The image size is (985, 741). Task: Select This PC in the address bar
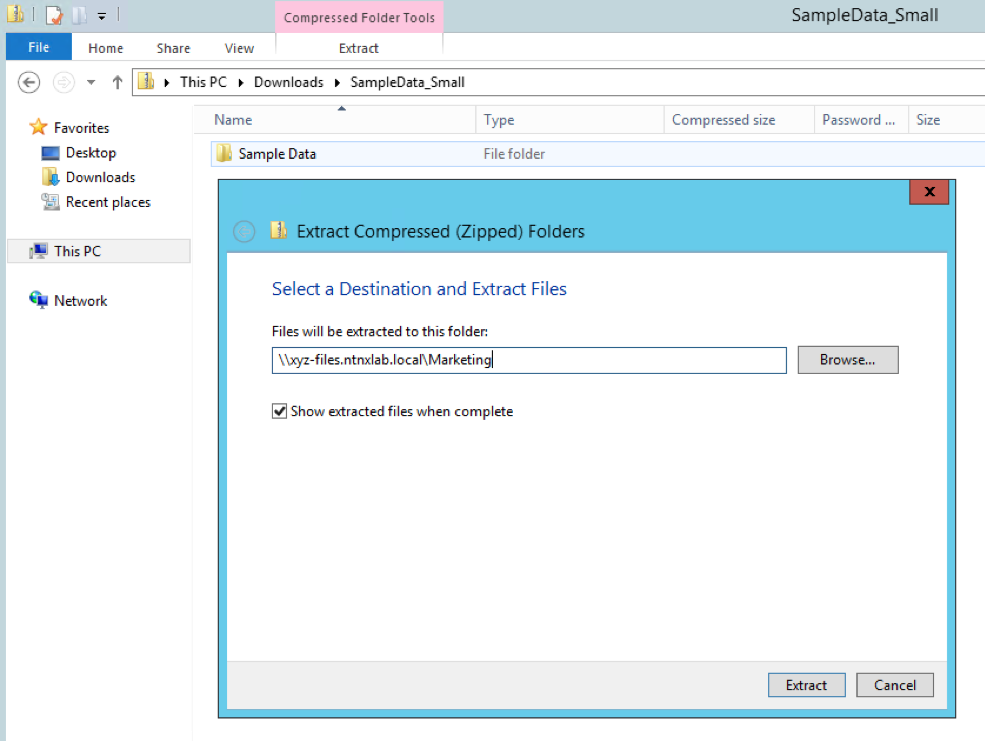(x=204, y=82)
